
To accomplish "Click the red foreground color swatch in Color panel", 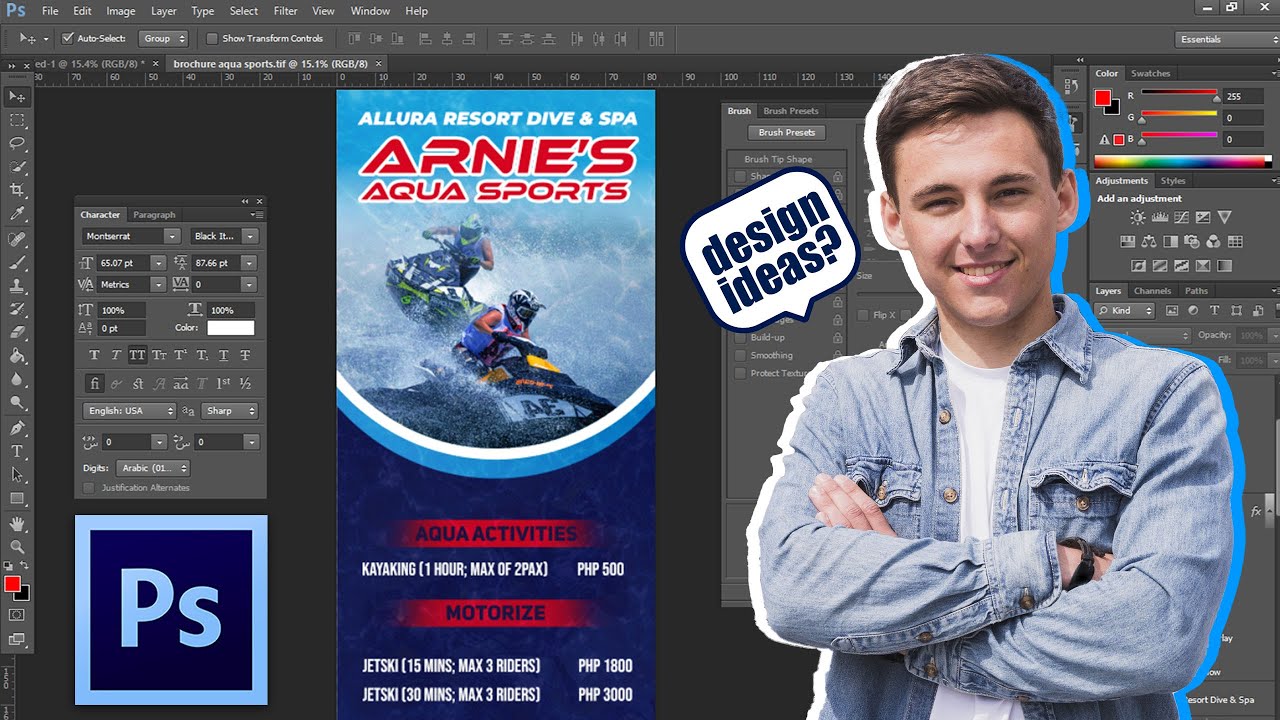I will click(x=1102, y=98).
